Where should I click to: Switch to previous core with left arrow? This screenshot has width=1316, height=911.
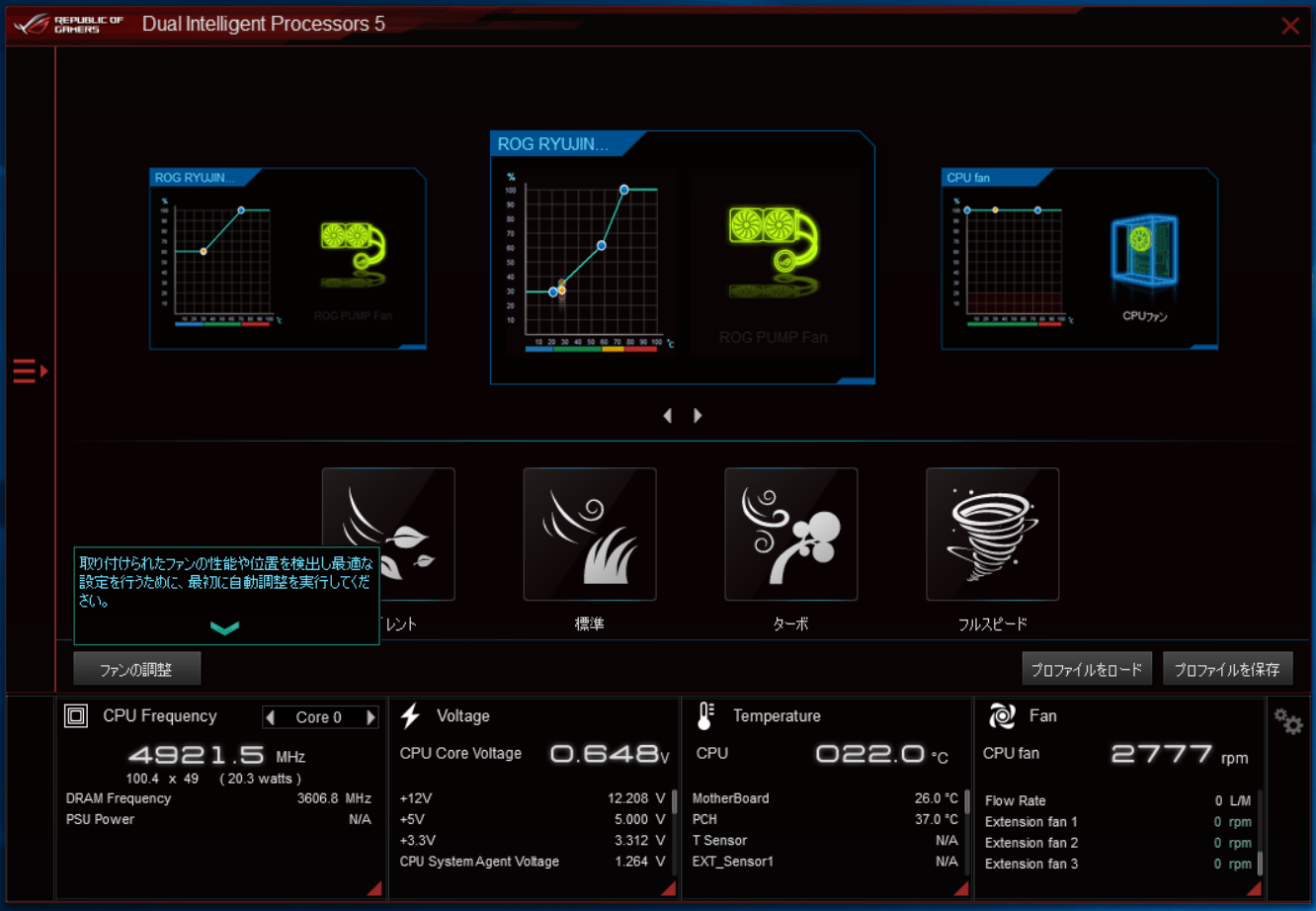[x=271, y=717]
